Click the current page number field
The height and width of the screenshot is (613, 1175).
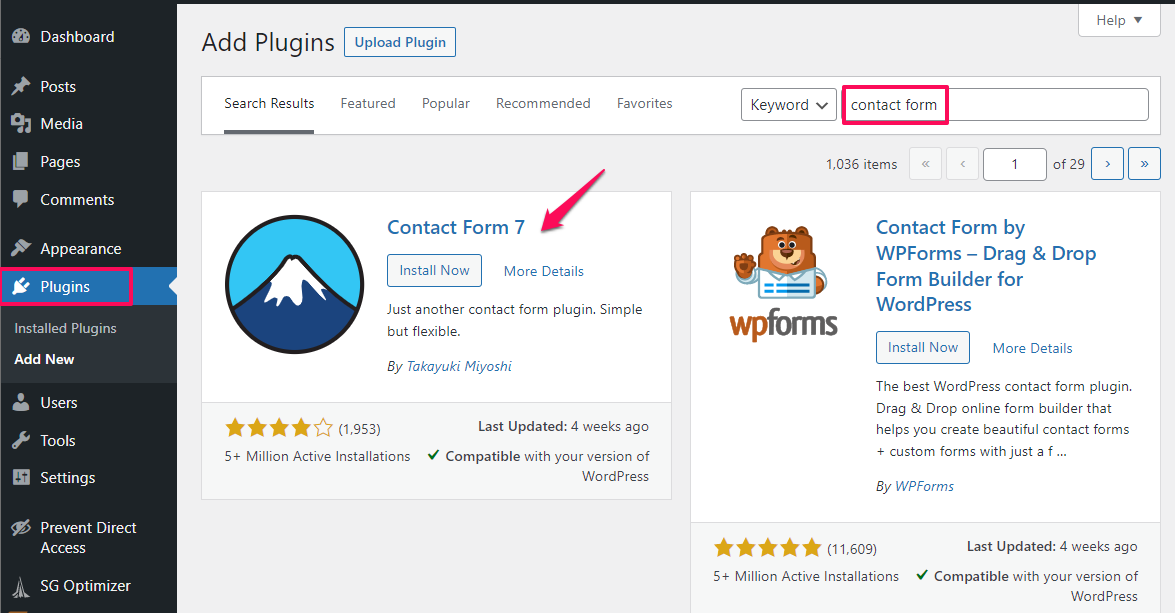(1015, 164)
